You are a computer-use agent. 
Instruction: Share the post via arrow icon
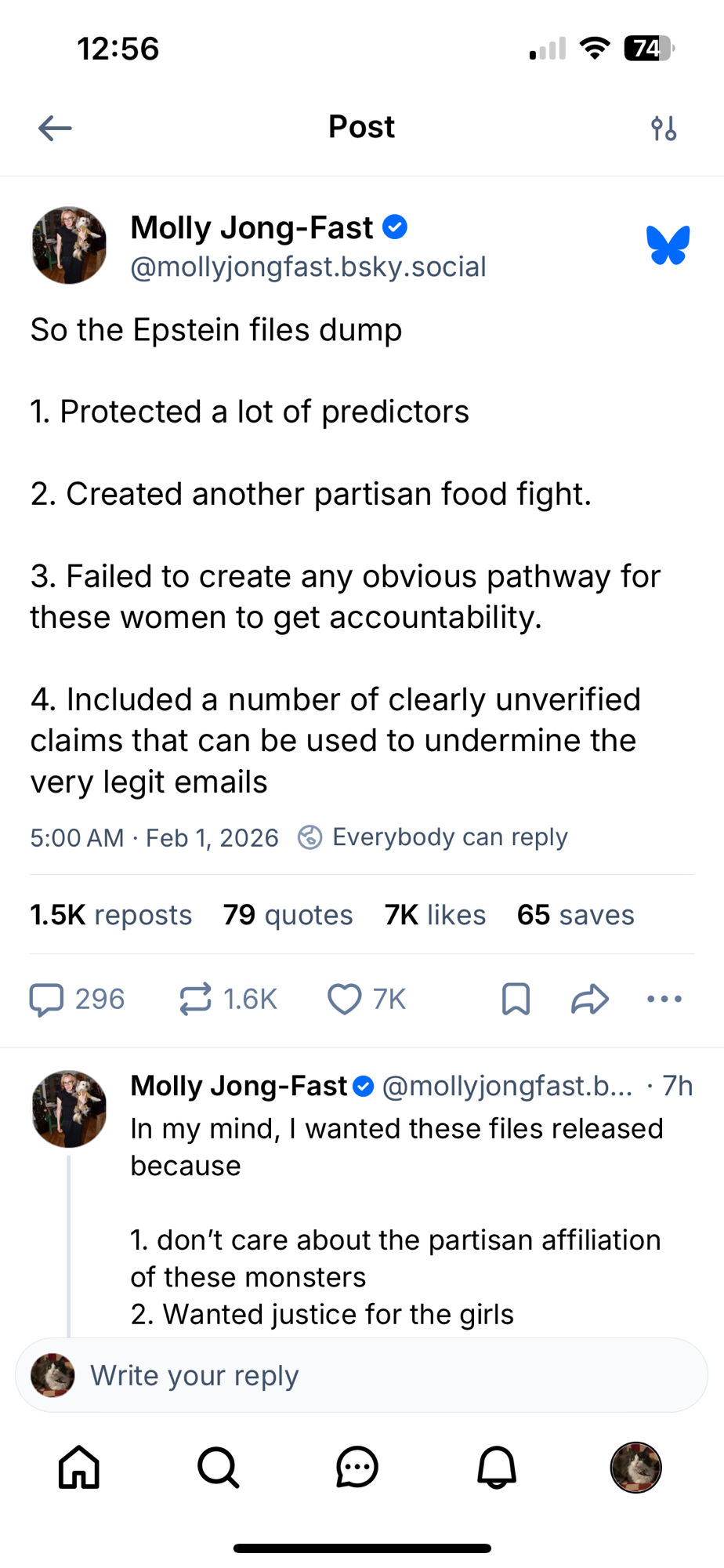590,1000
